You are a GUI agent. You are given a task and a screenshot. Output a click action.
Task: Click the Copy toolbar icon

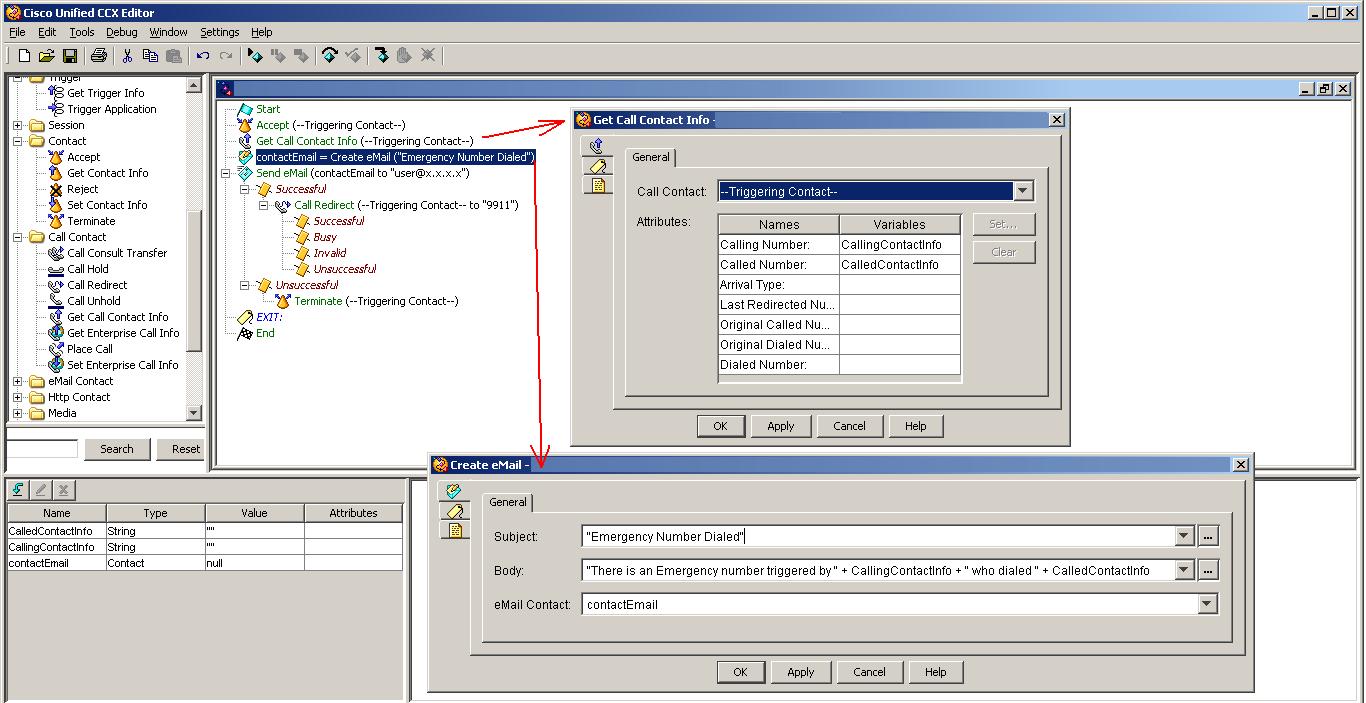click(x=151, y=56)
